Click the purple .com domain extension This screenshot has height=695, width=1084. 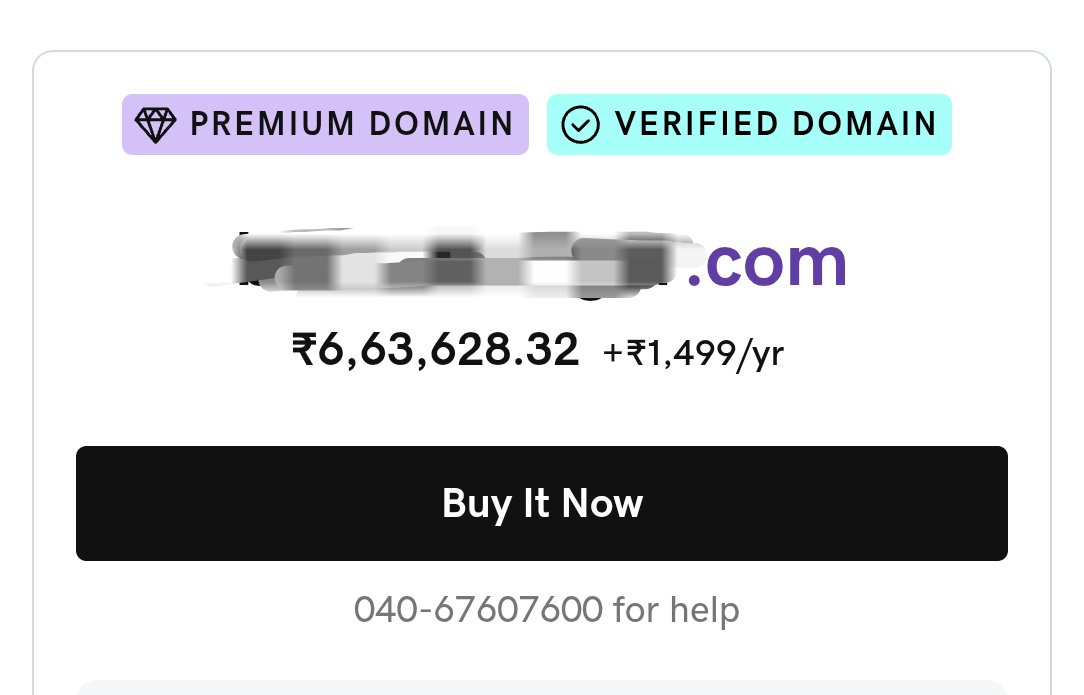coord(767,263)
